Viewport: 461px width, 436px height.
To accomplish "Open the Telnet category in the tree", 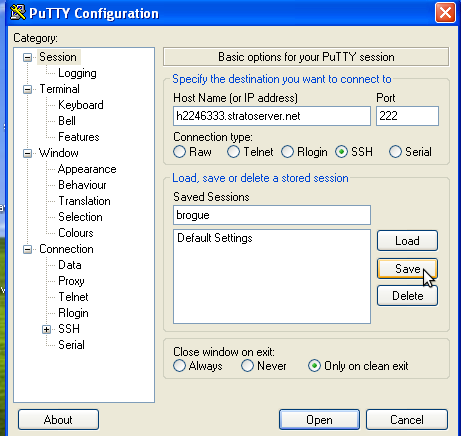I will 73,297.
